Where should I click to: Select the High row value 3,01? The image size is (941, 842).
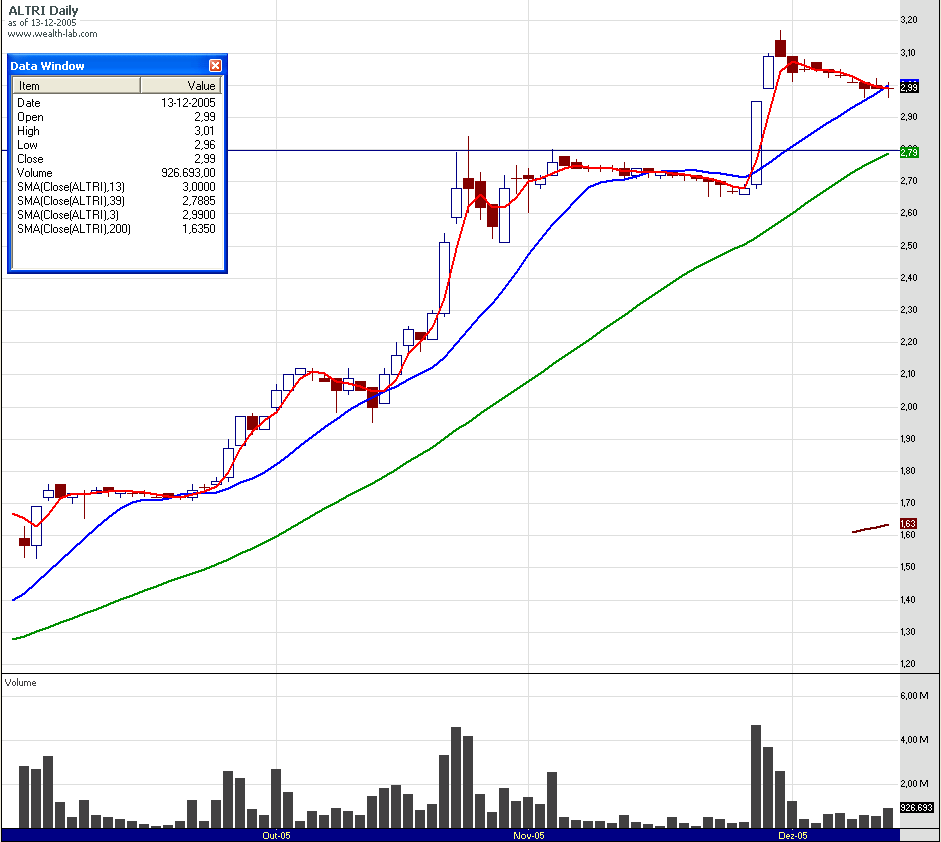(116, 131)
